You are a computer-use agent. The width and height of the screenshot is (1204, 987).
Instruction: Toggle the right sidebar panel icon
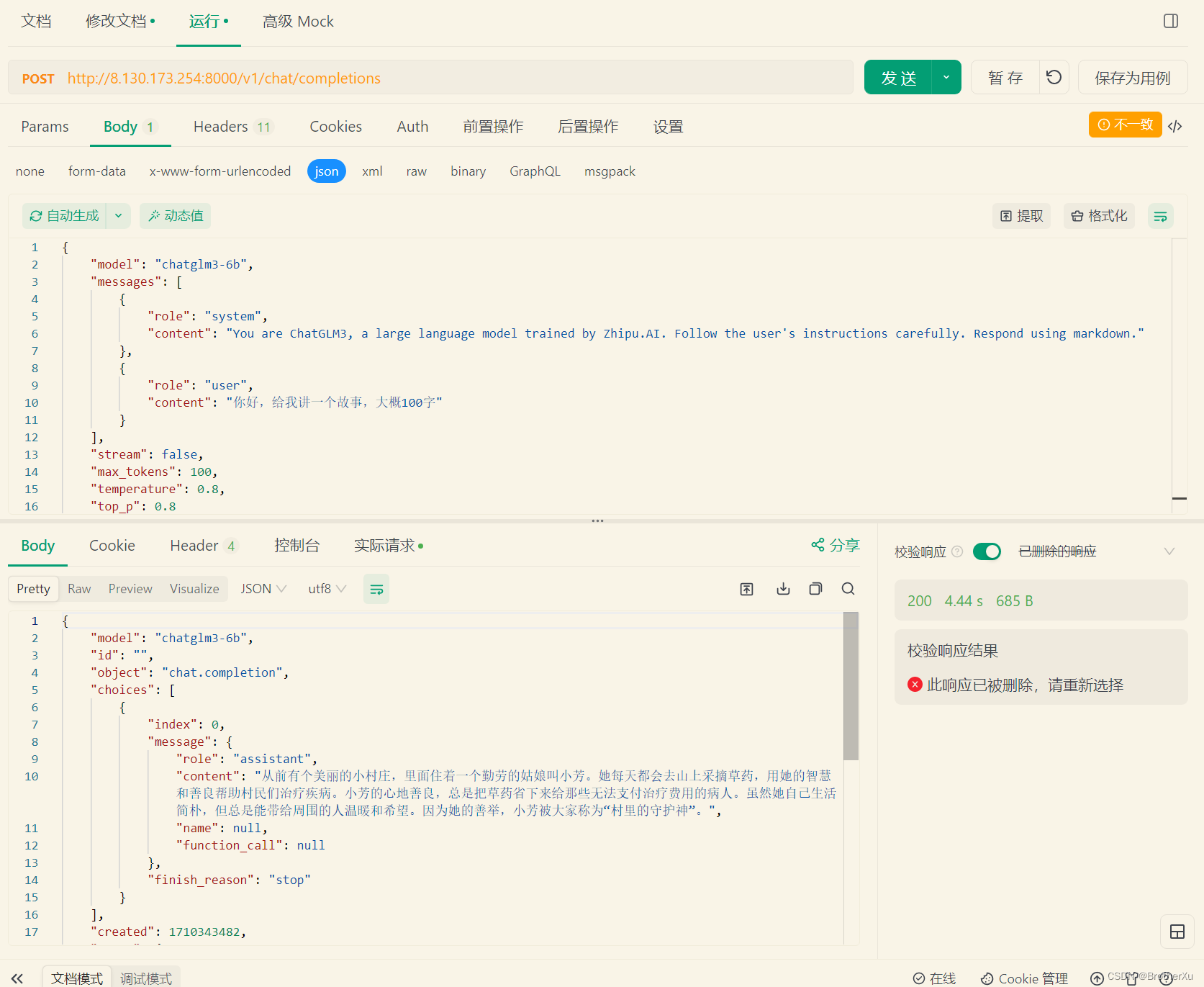1171,21
